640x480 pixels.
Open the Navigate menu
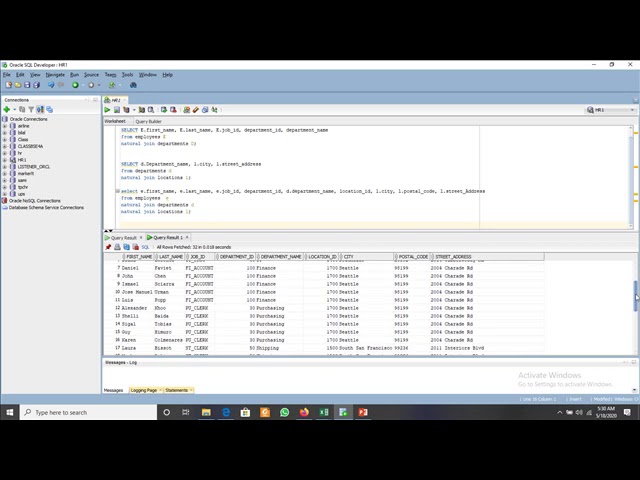coord(55,75)
